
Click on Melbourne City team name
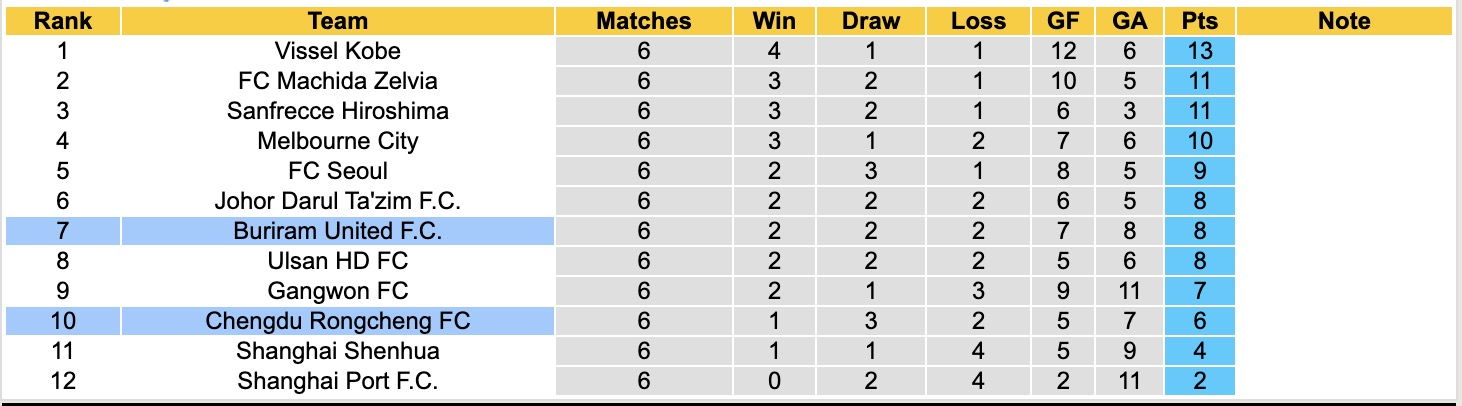click(337, 141)
